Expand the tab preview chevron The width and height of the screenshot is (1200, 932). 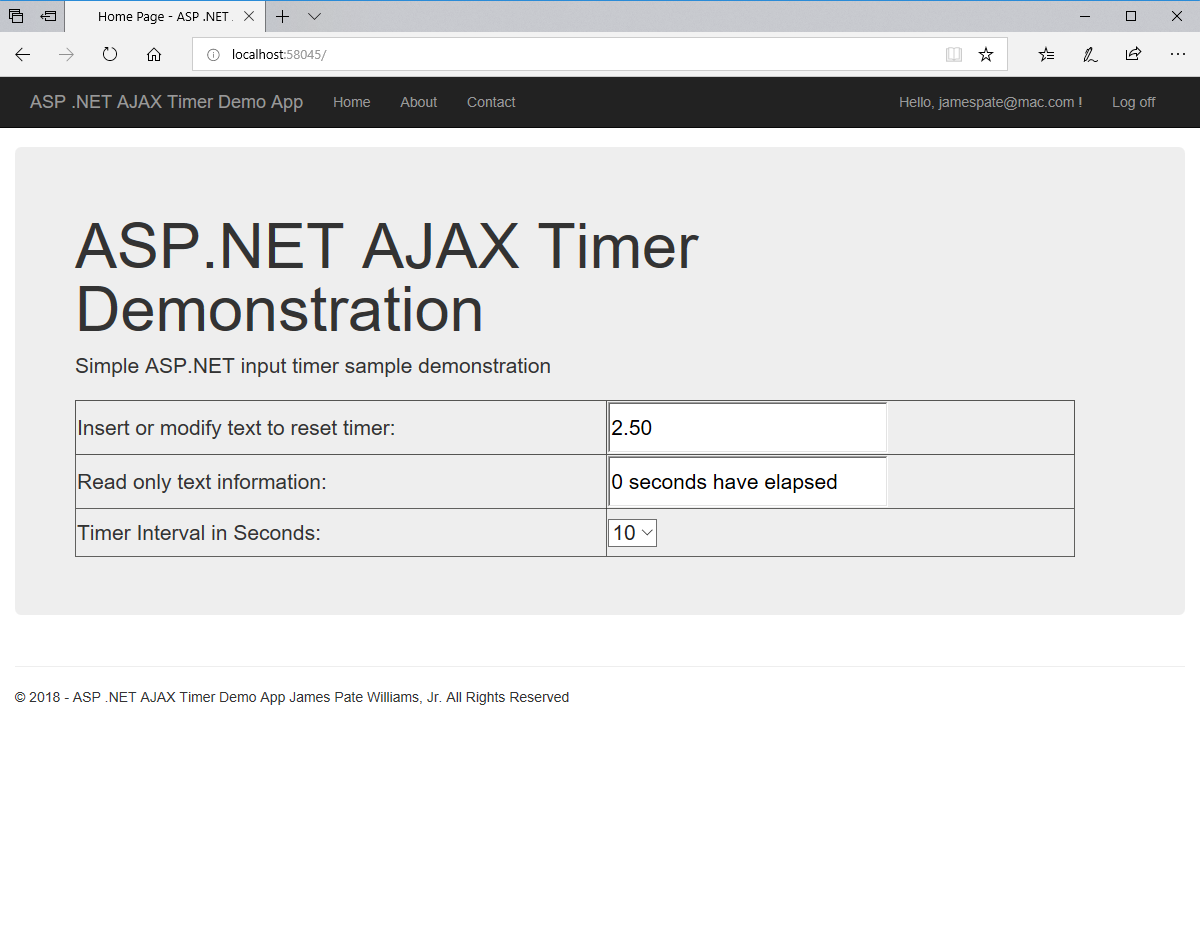pyautogui.click(x=314, y=17)
